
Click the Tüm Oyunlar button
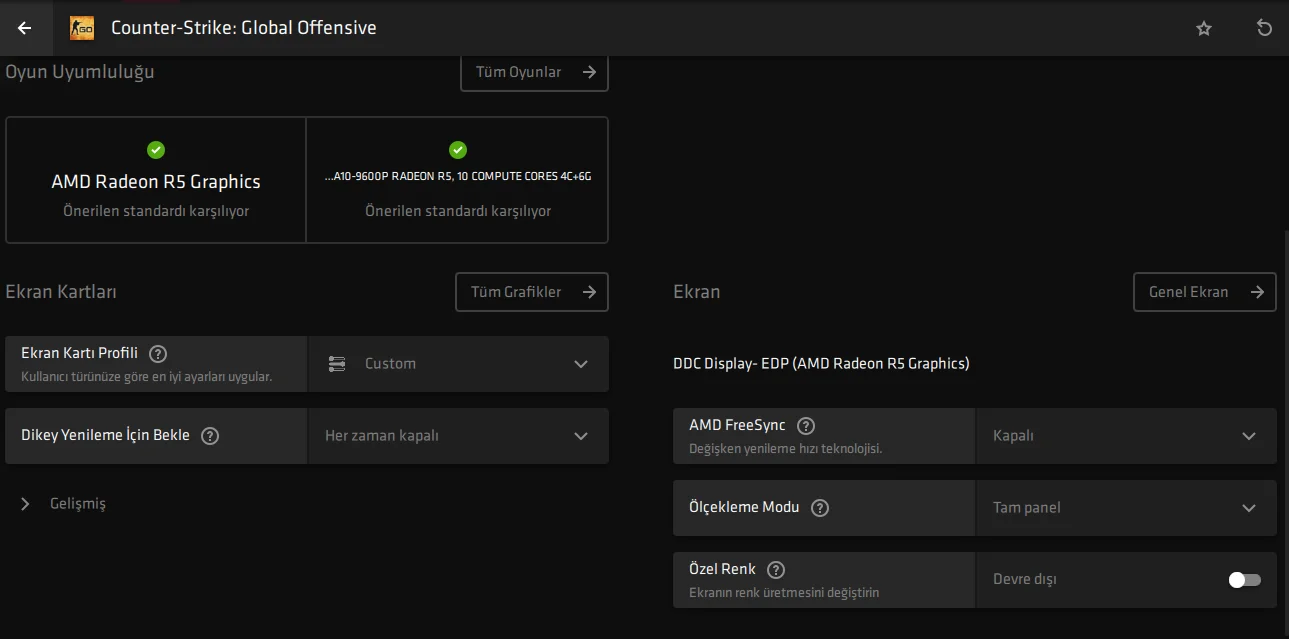534,72
